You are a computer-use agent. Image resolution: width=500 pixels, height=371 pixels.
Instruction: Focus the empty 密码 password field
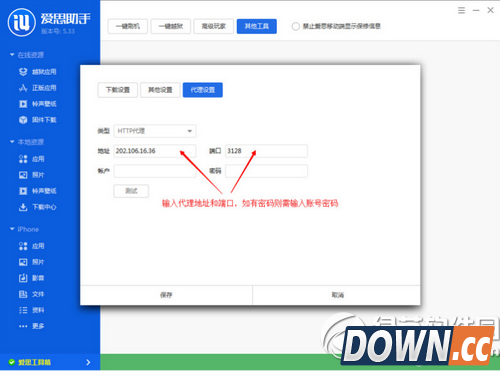(266, 171)
